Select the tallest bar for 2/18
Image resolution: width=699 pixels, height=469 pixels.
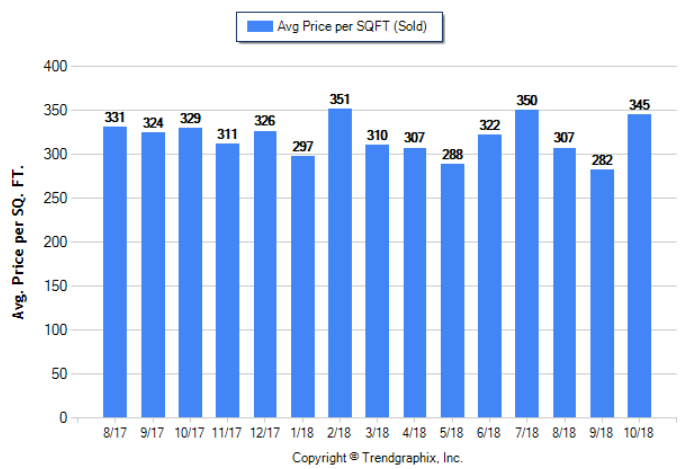point(340,263)
